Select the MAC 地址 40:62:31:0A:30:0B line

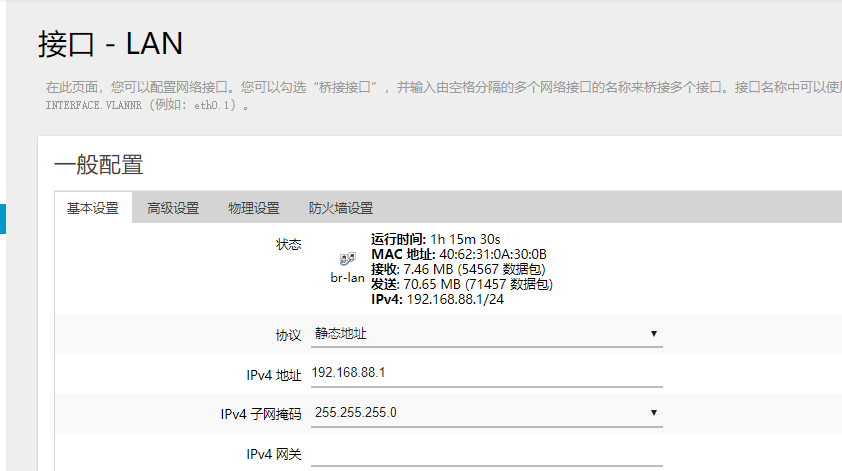tap(459, 254)
